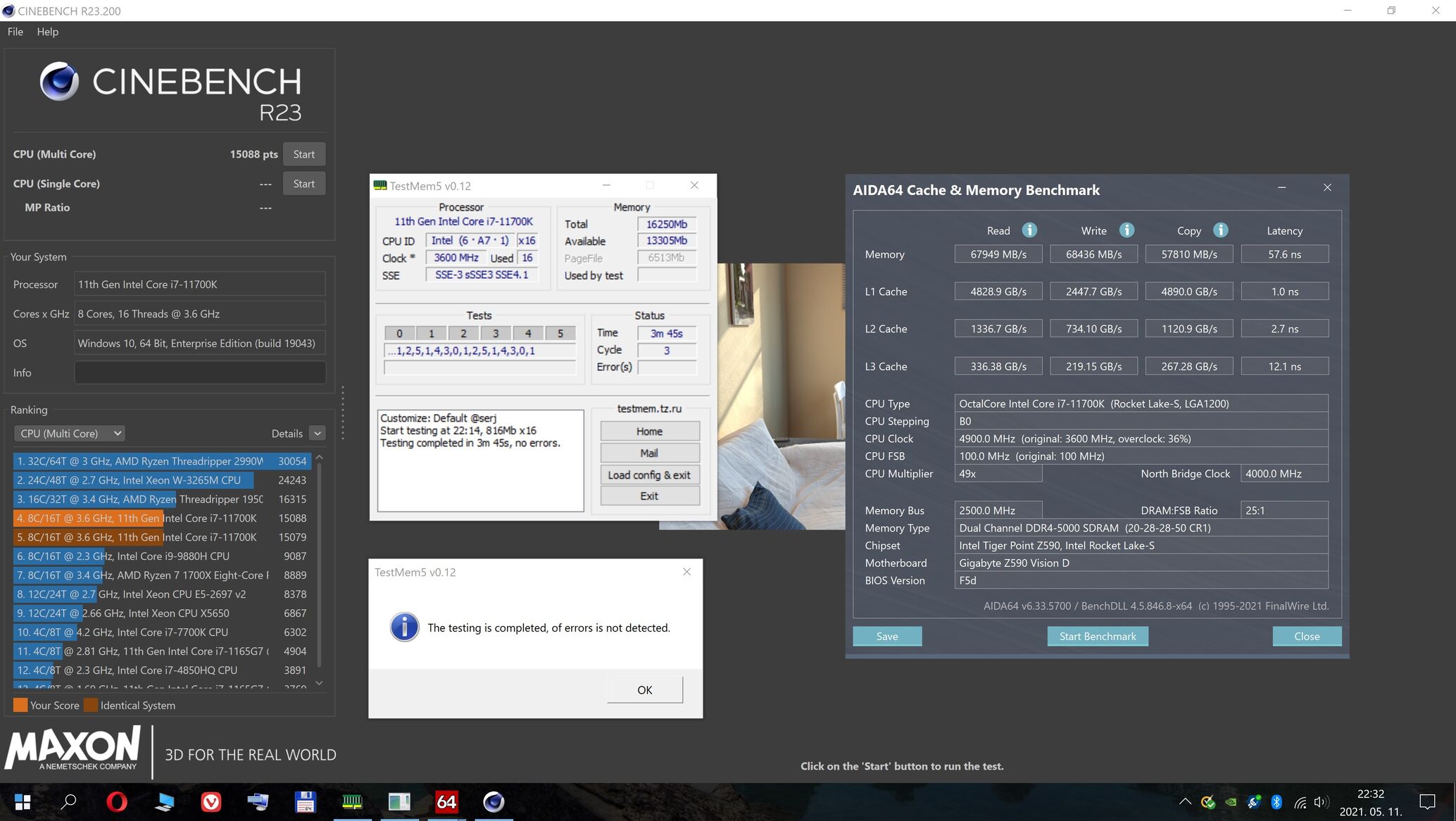Select ranking entry Core i7-7700K 6302
Screen dimensions: 1456x821
pyautogui.click(x=162, y=632)
